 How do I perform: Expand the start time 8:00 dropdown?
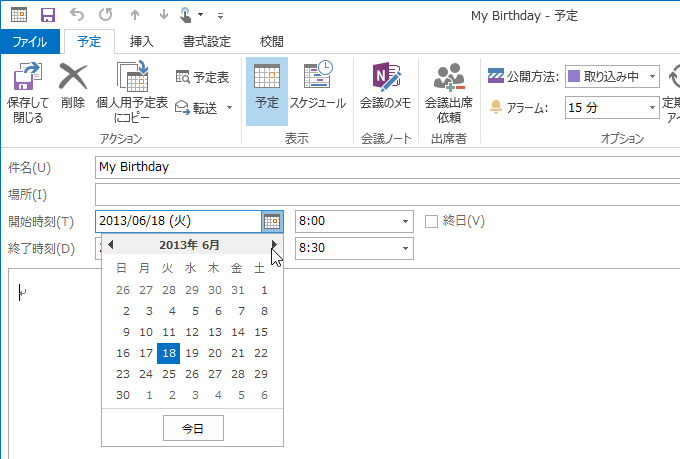pyautogui.click(x=405, y=221)
